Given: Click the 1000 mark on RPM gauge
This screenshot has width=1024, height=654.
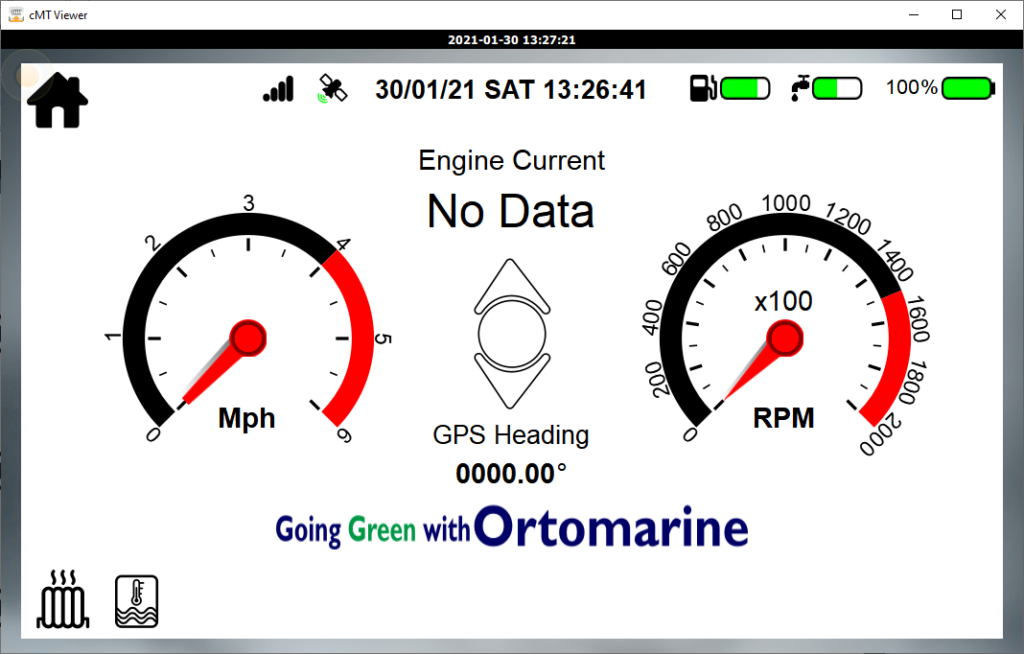Looking at the screenshot, I should [786, 203].
